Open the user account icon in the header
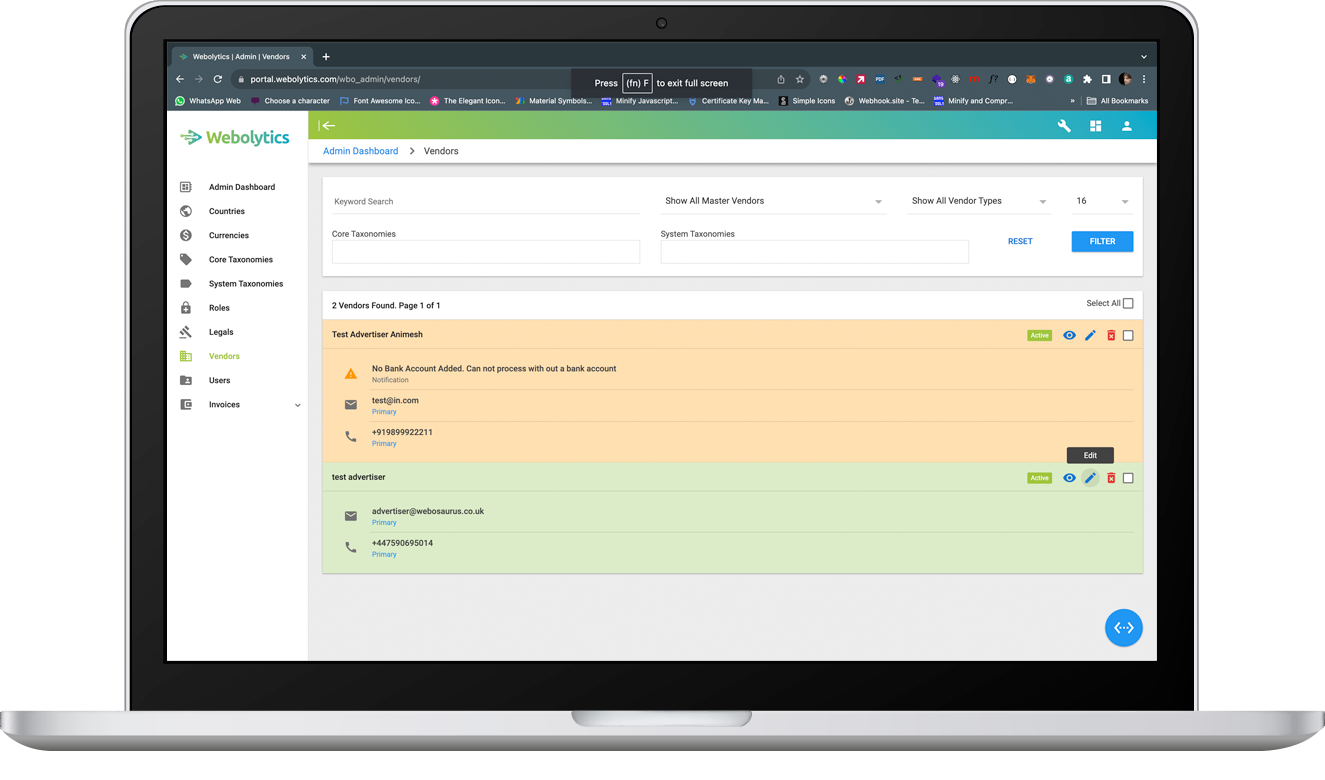 pos(1127,126)
